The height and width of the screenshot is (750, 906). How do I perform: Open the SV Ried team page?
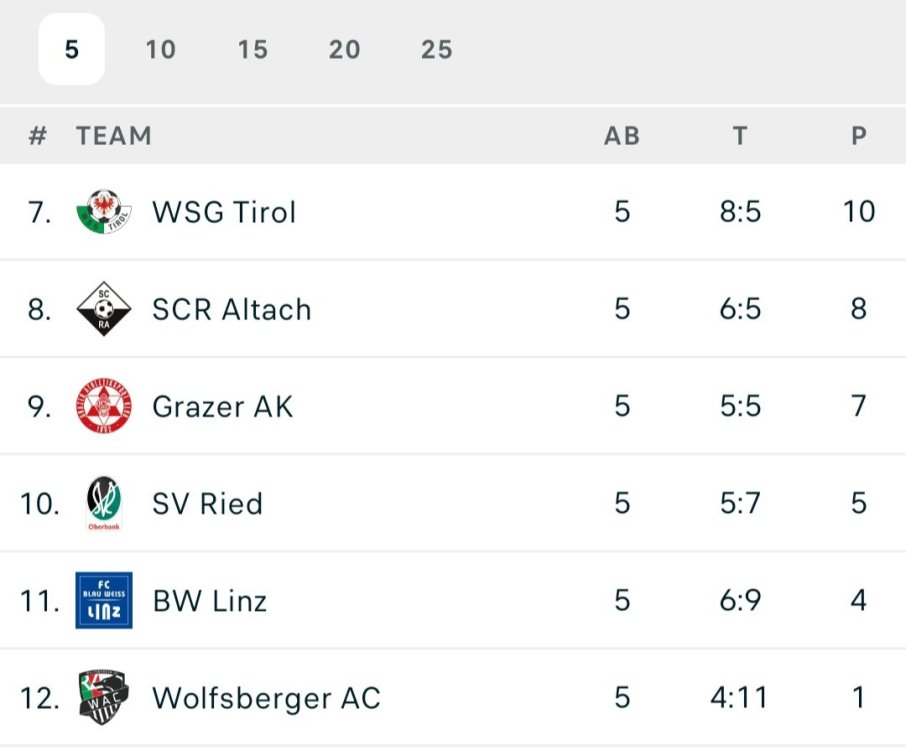pos(207,503)
